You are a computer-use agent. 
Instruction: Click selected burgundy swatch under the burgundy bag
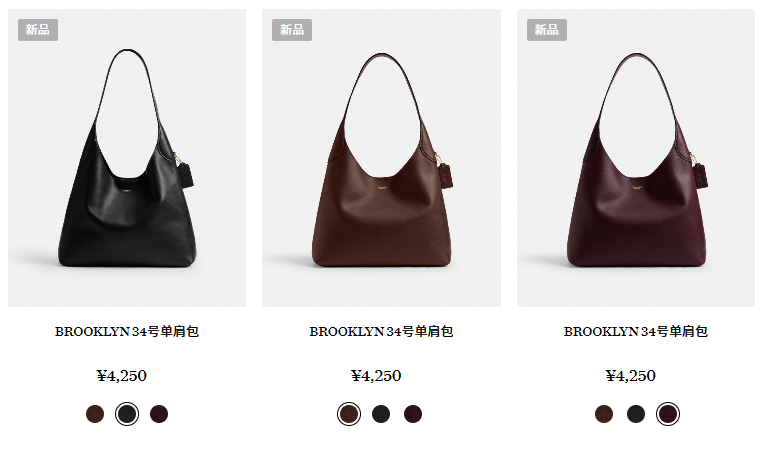click(668, 414)
